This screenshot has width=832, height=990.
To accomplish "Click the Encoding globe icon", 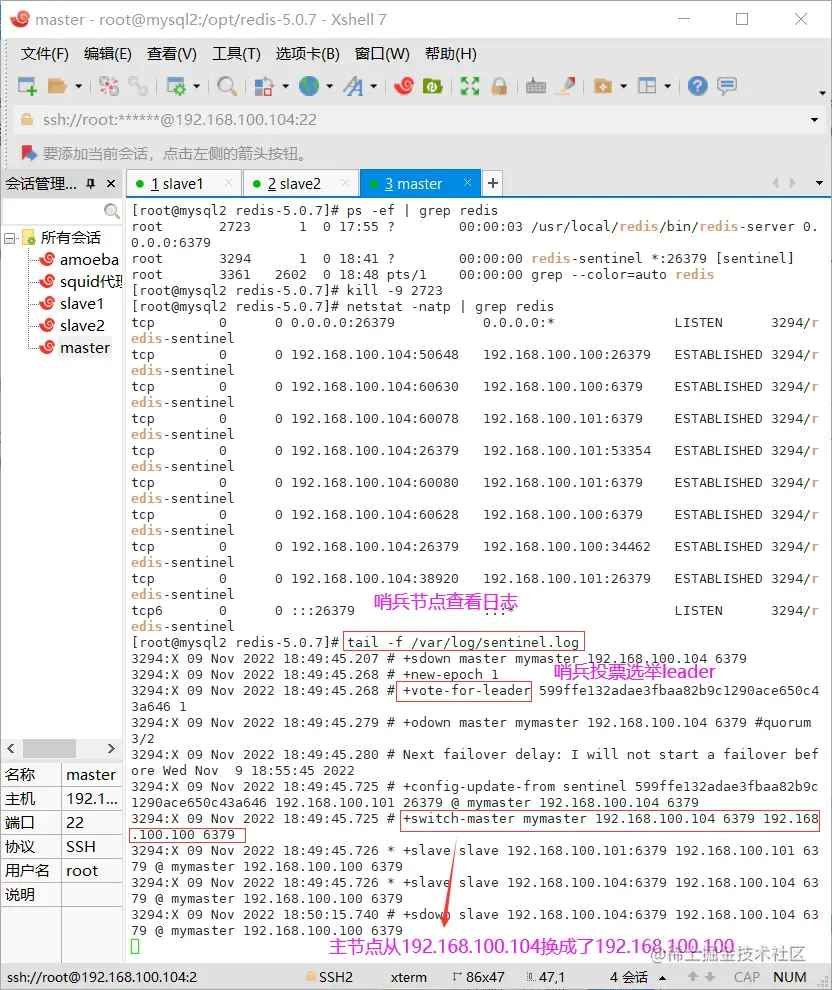I will (x=309, y=86).
